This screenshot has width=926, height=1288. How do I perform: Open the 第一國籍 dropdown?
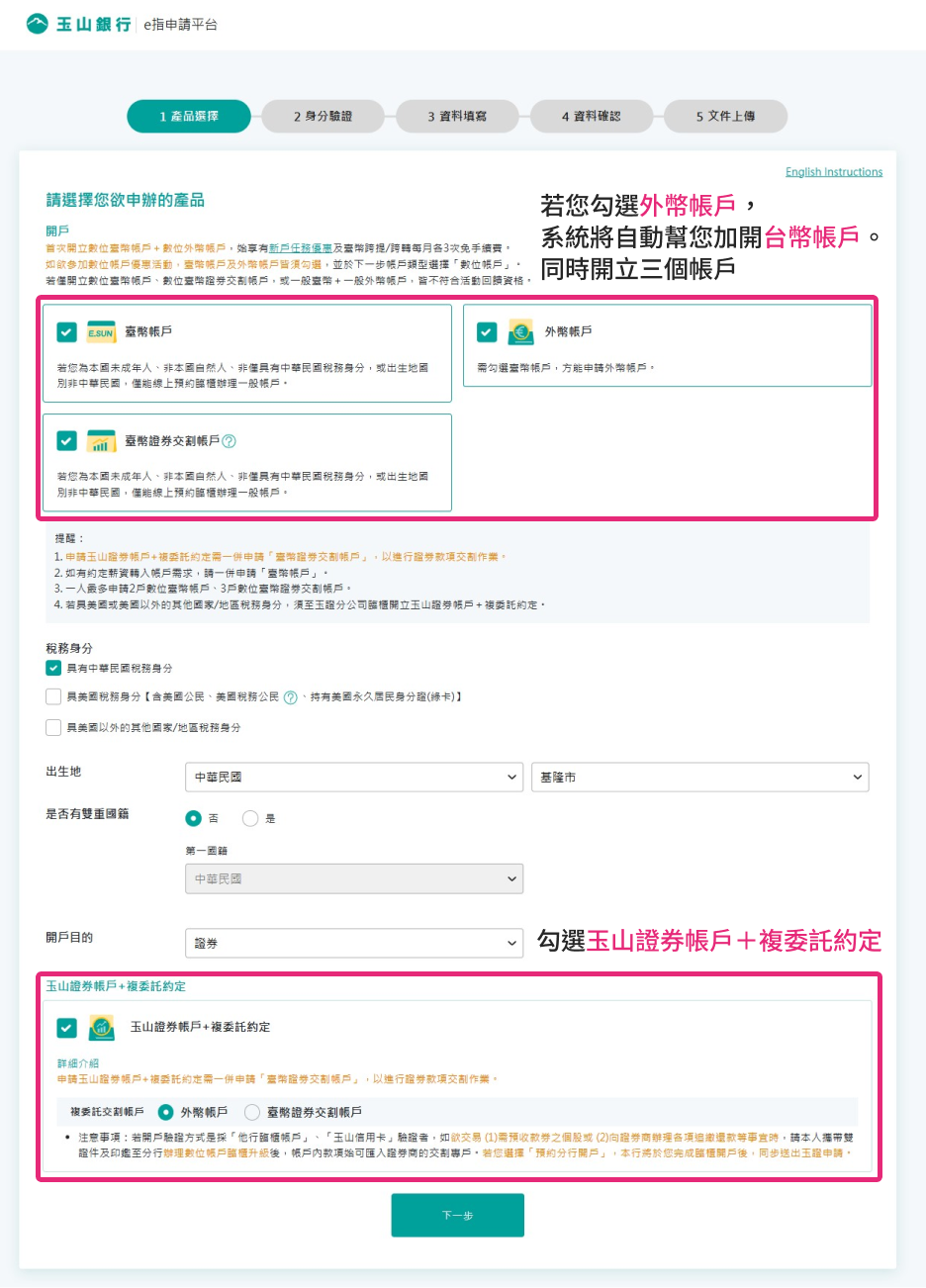354,878
